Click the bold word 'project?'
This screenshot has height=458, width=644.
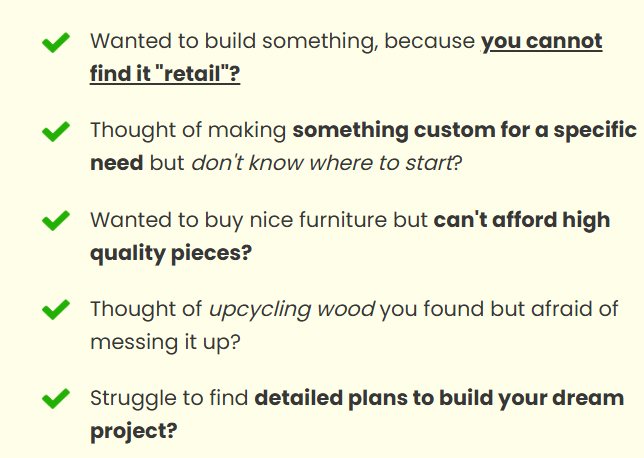134,431
